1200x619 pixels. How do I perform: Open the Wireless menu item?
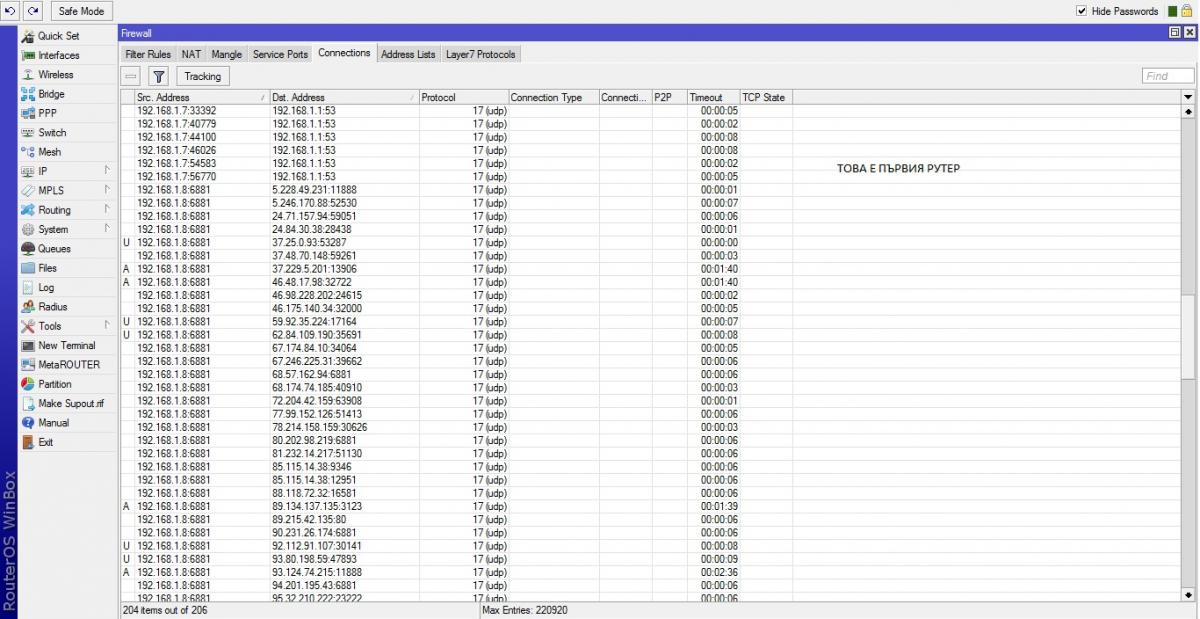click(55, 75)
